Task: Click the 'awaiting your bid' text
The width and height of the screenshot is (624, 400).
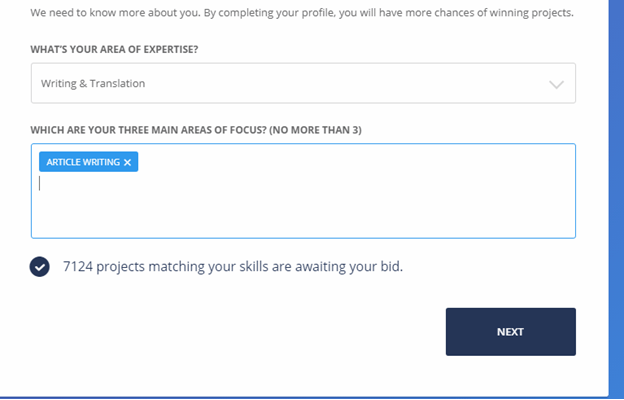Action: 349,266
